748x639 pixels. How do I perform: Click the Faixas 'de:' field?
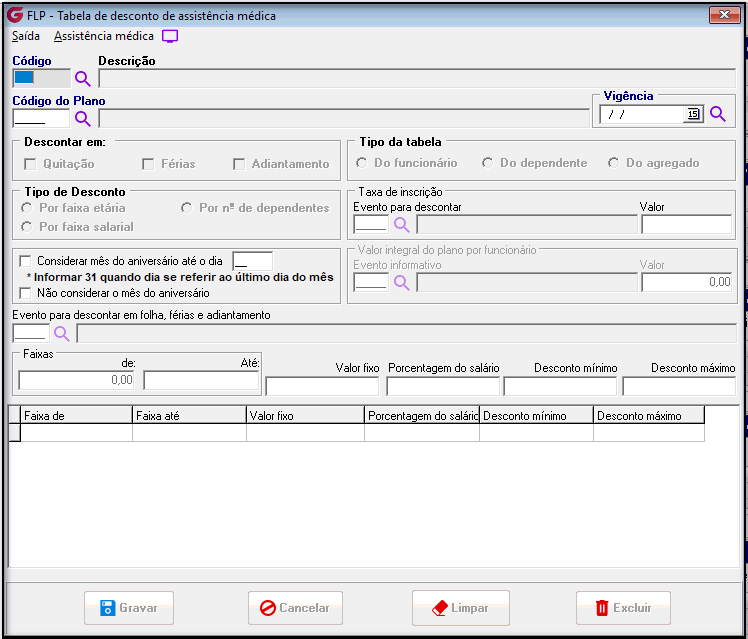[76, 381]
